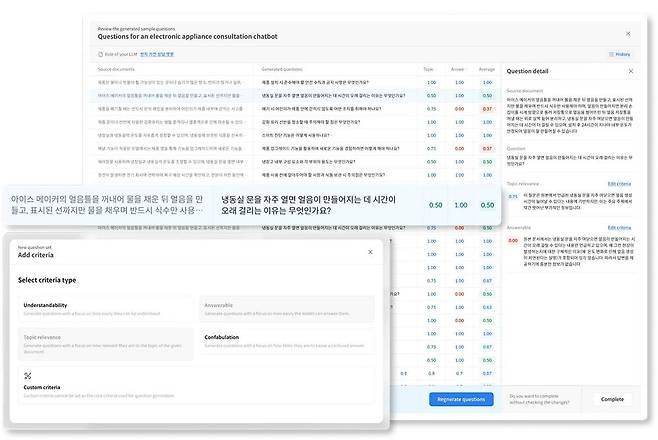Viewport: 658px width, 440px height.
Task: Click the first generated question row in the table
Action: click(296, 83)
